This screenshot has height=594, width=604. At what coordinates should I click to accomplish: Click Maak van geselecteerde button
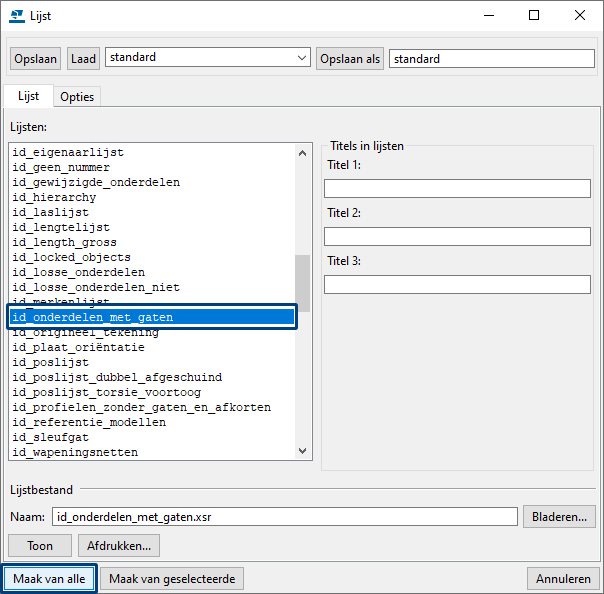tap(172, 579)
